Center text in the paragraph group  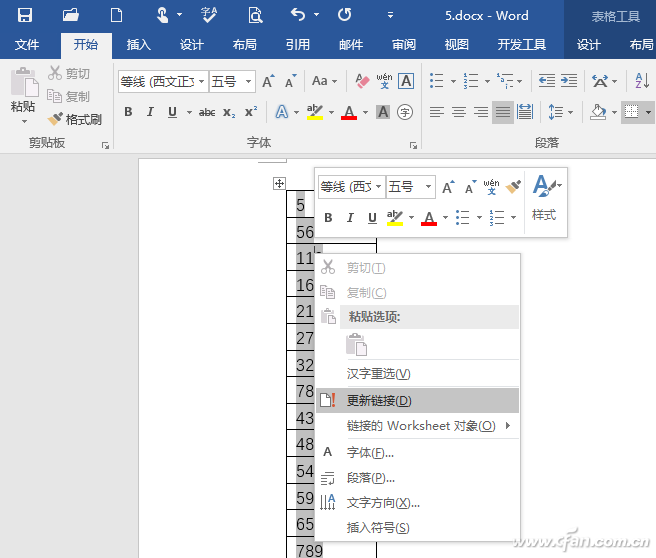459,112
